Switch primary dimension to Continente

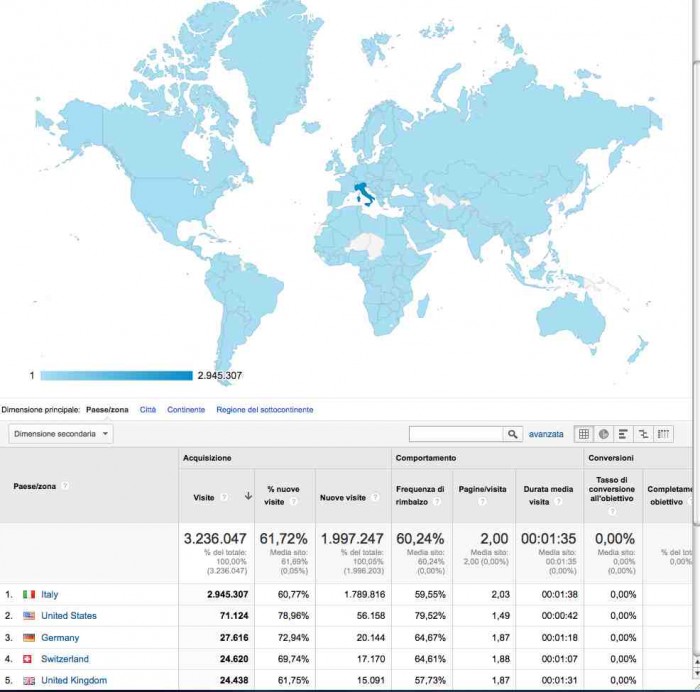[186, 410]
